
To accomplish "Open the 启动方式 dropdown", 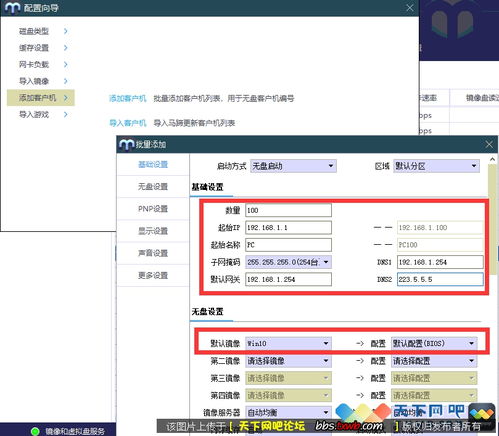I will point(293,166).
